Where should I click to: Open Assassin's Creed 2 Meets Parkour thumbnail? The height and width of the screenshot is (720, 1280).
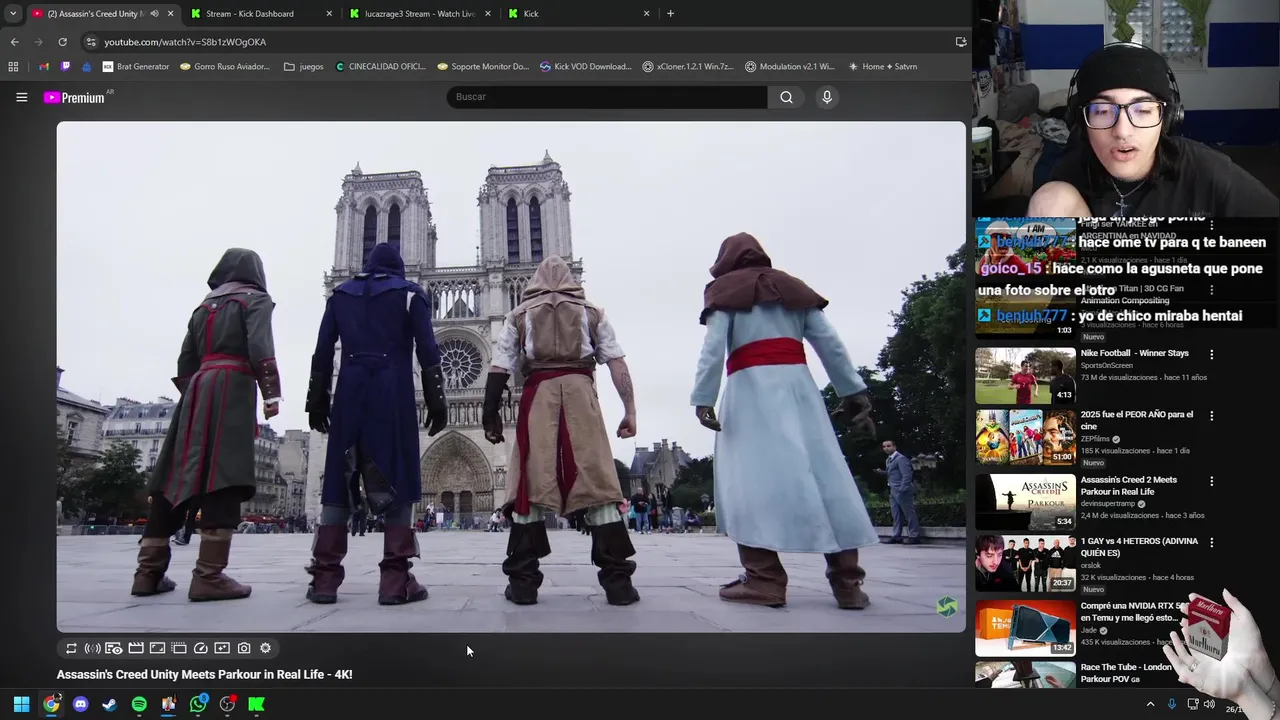(x=1025, y=500)
